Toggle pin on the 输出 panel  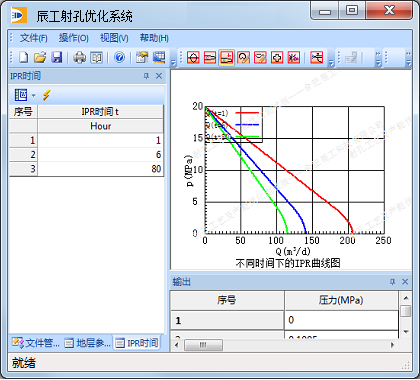tap(392, 282)
